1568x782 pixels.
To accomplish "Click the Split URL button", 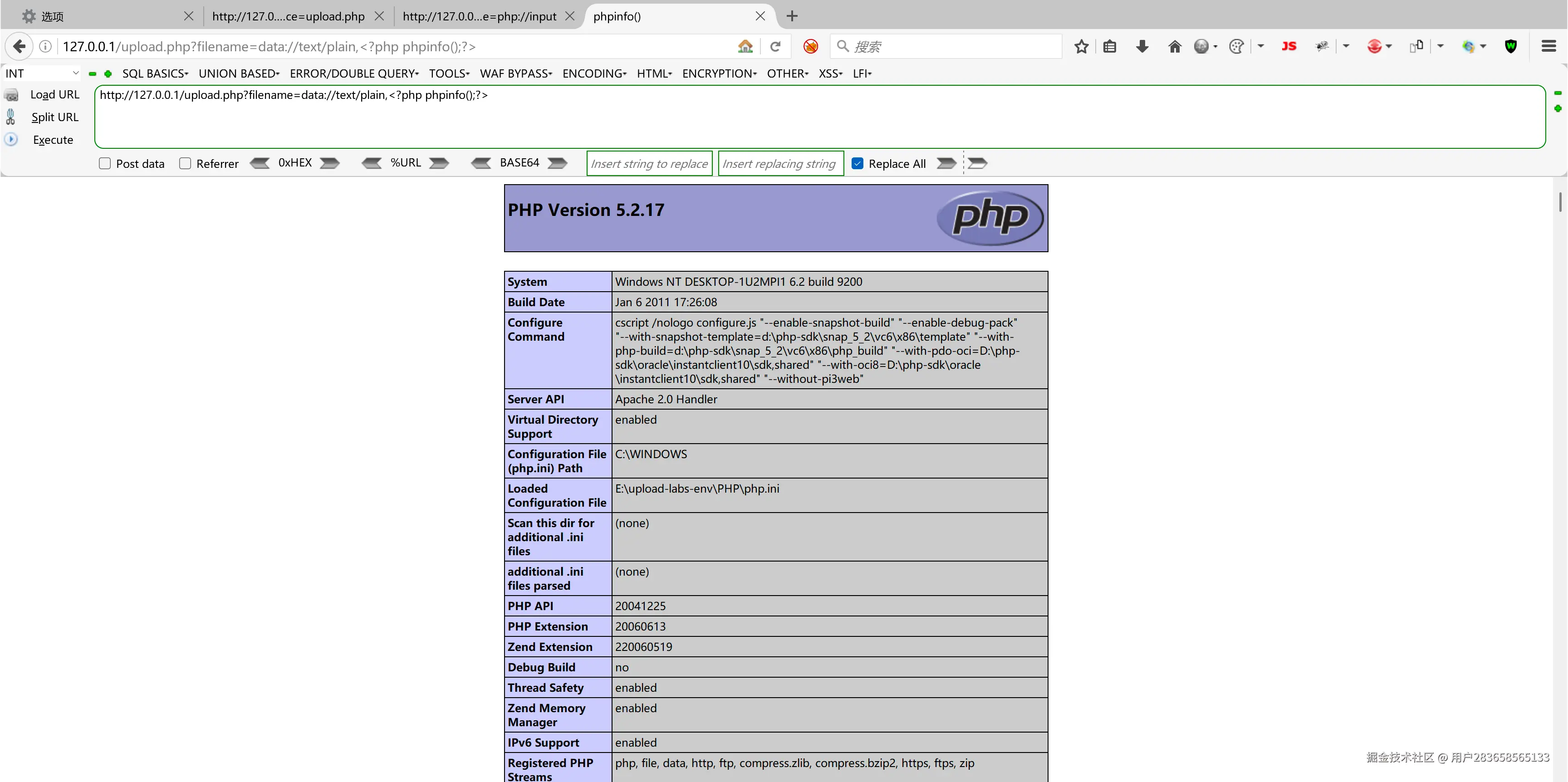I will [x=55, y=117].
